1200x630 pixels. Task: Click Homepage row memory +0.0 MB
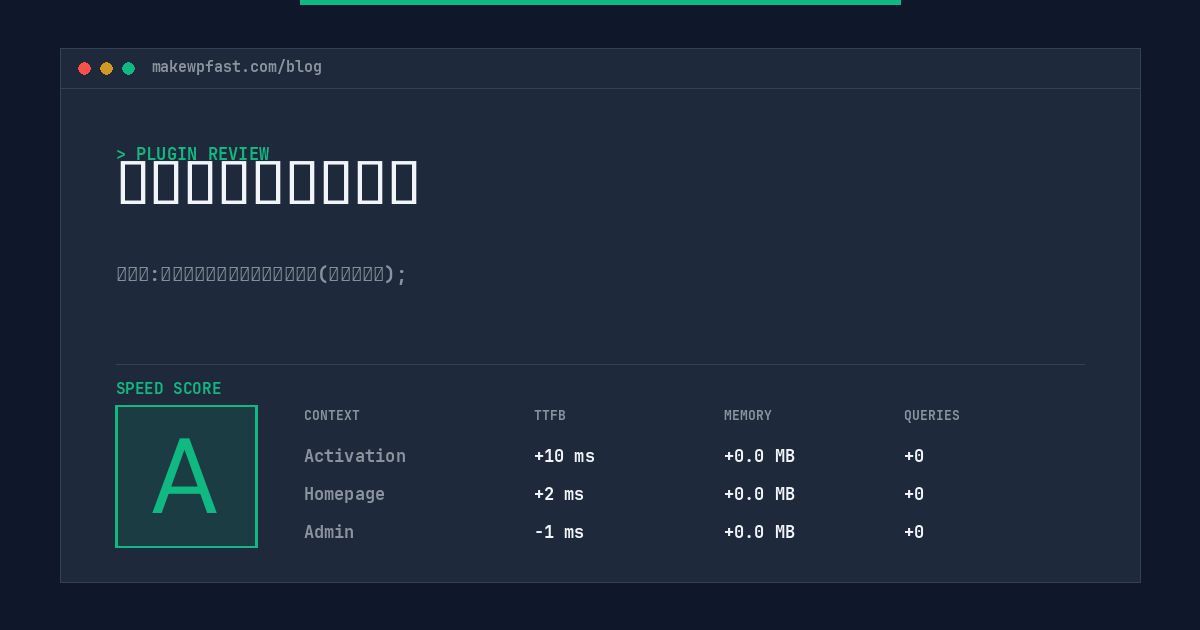pos(759,494)
